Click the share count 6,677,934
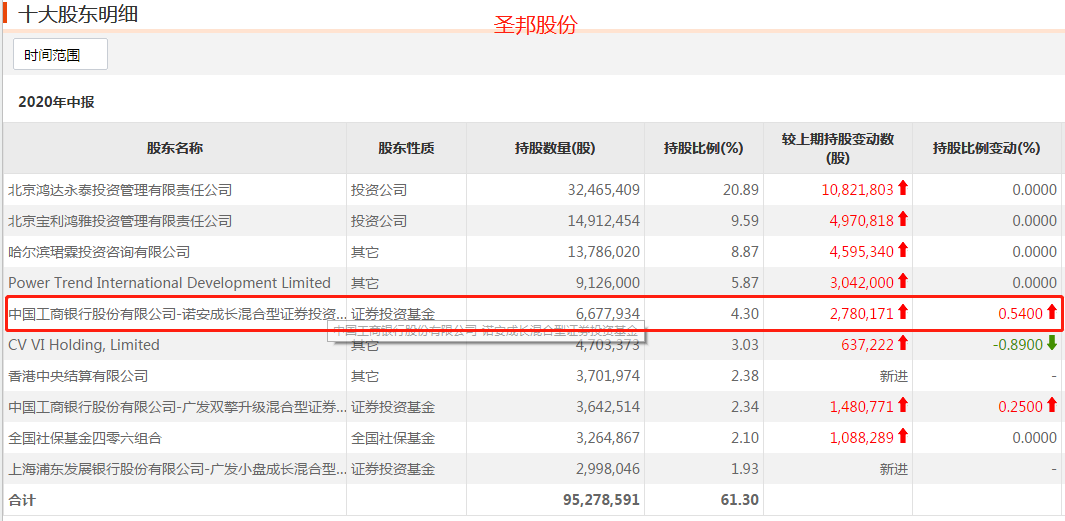This screenshot has height=521, width=1065. (609, 314)
